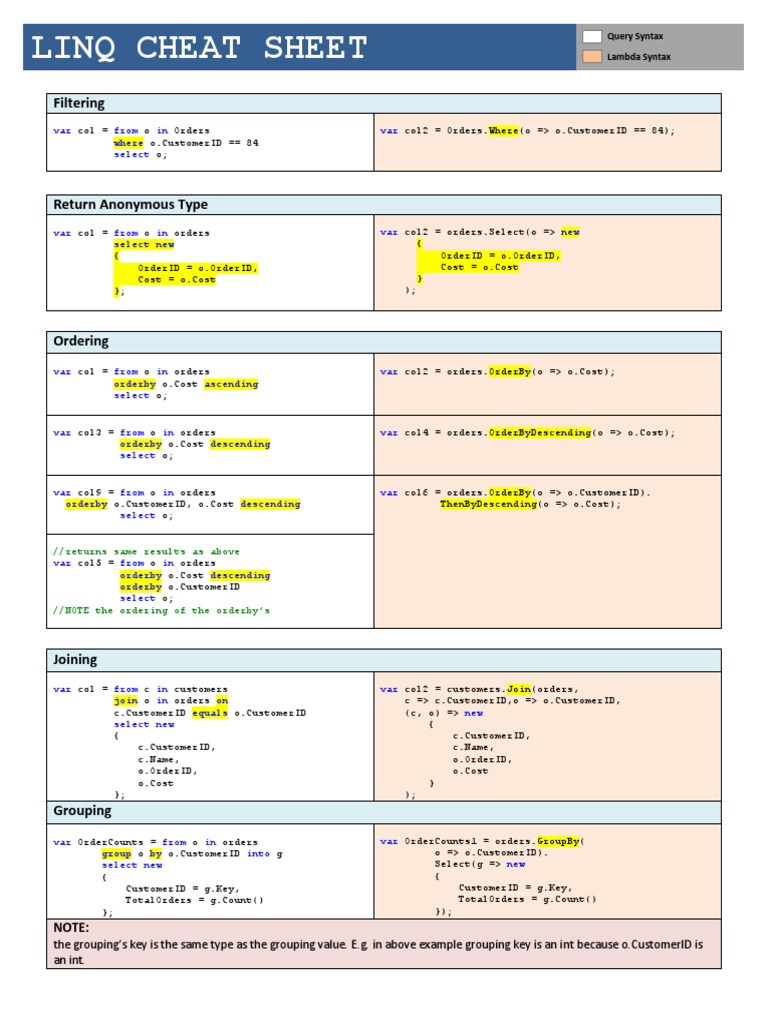The width and height of the screenshot is (768, 1024).
Task: Click the highlighted ascending keyword
Action: pos(231,384)
